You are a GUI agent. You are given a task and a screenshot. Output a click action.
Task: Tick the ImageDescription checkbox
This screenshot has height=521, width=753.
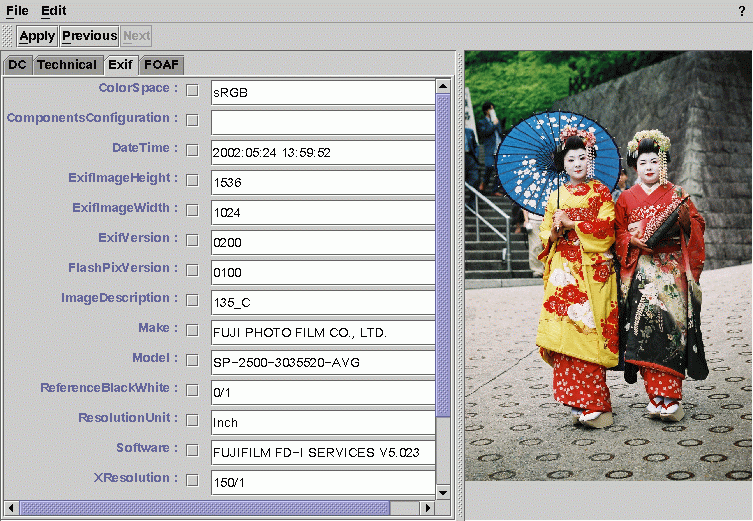point(192,300)
